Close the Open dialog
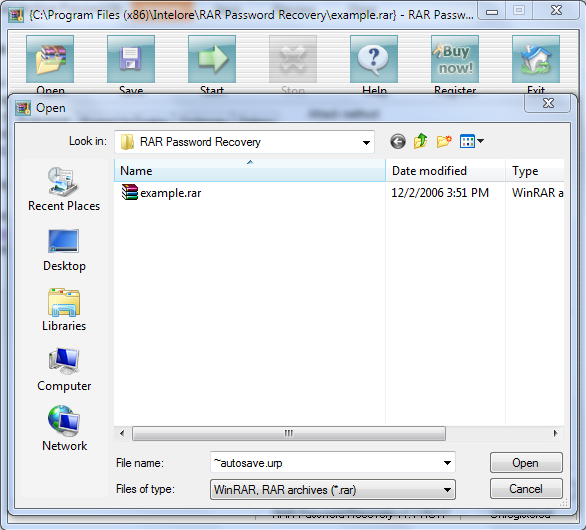The height and width of the screenshot is (530, 586). [548, 103]
